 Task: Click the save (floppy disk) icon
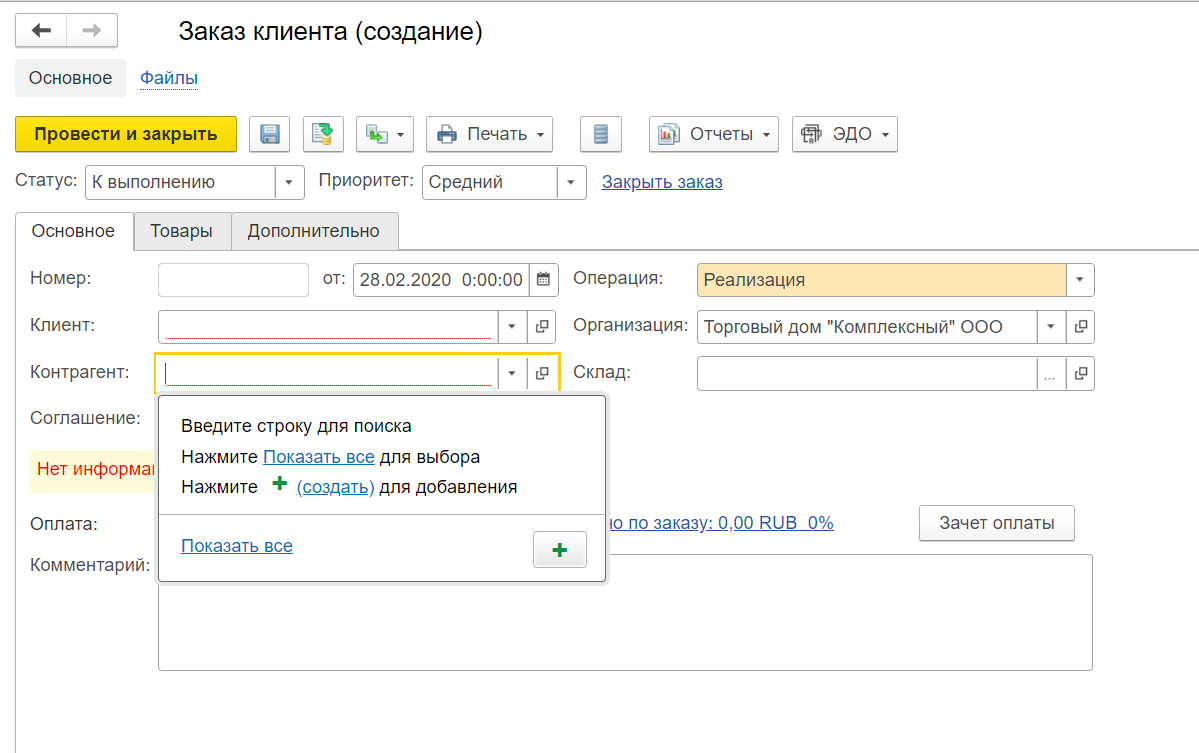click(x=269, y=134)
